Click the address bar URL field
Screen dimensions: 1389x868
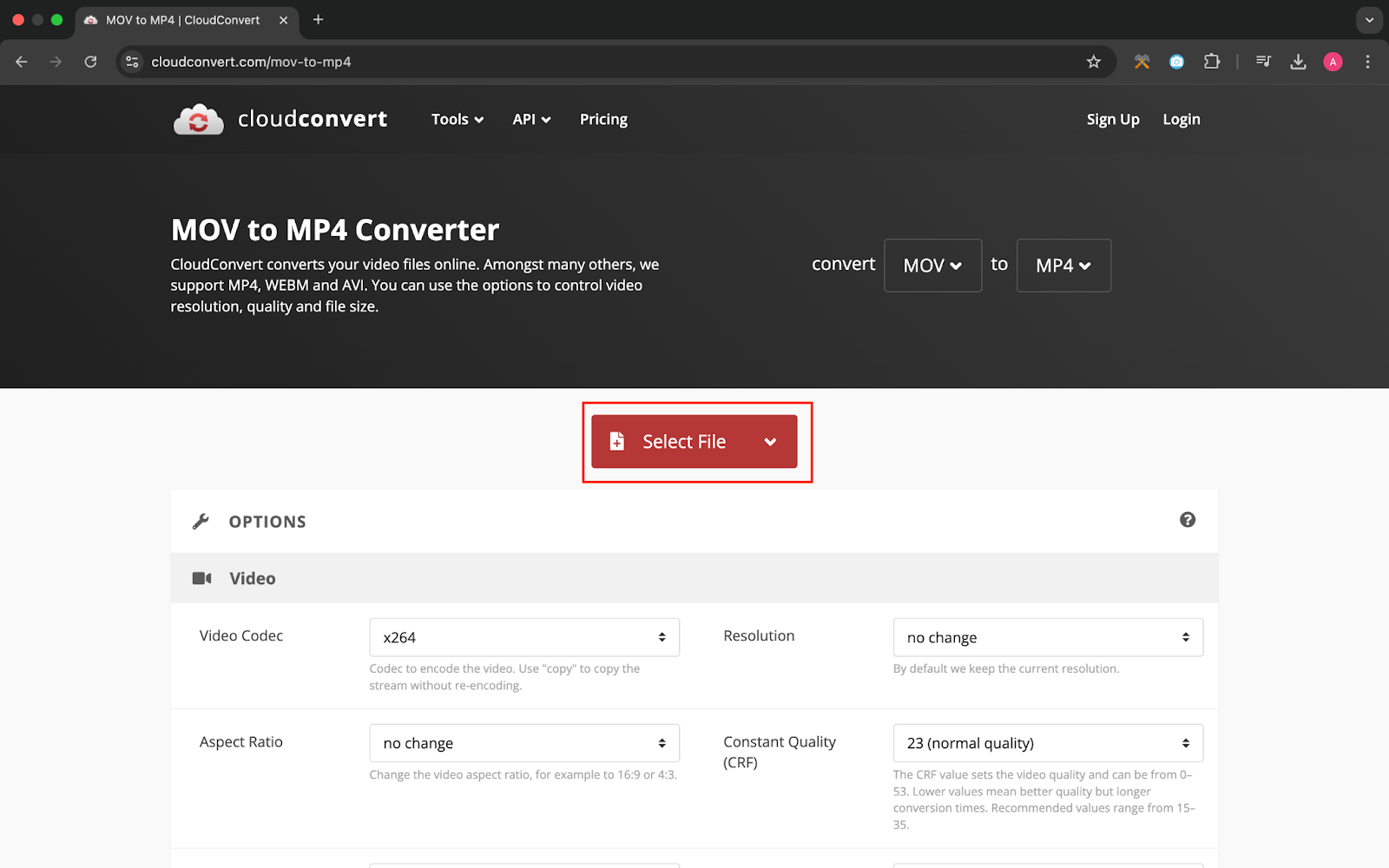[608, 62]
